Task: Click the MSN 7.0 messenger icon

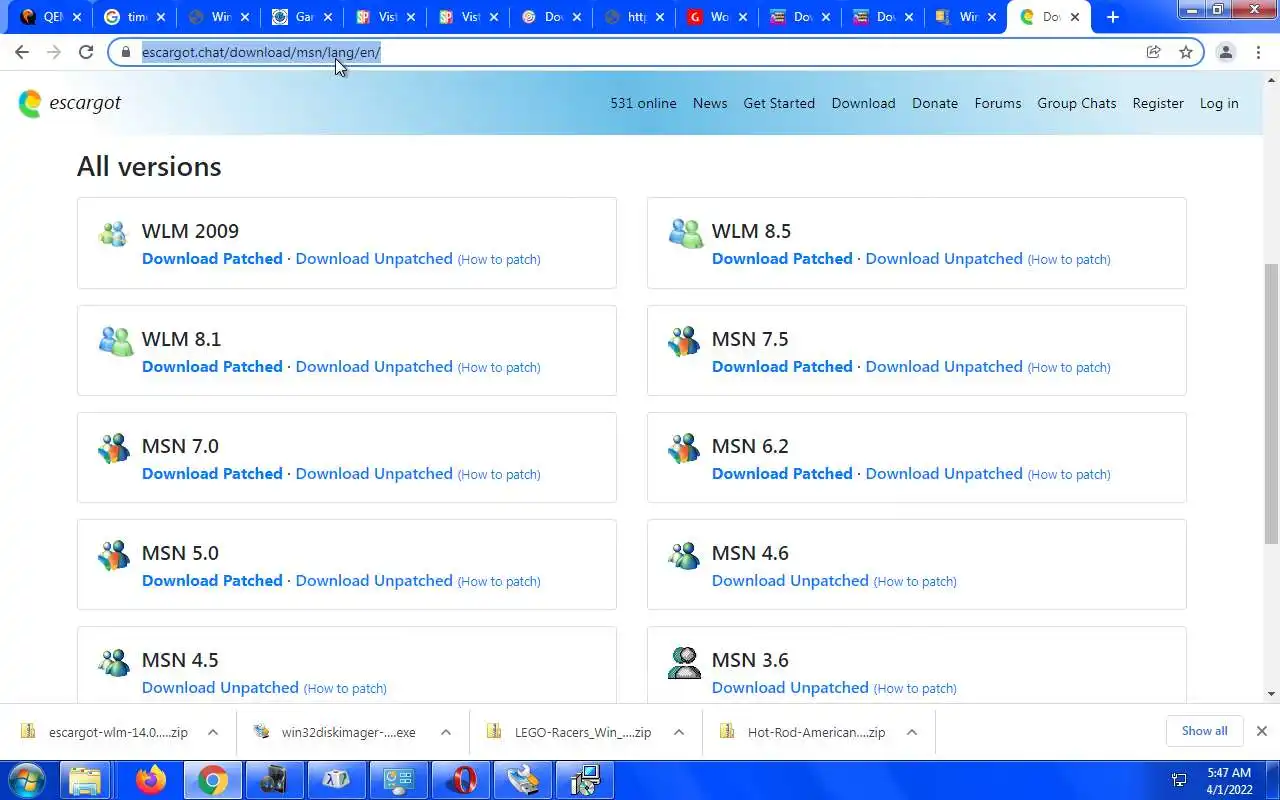Action: (114, 448)
